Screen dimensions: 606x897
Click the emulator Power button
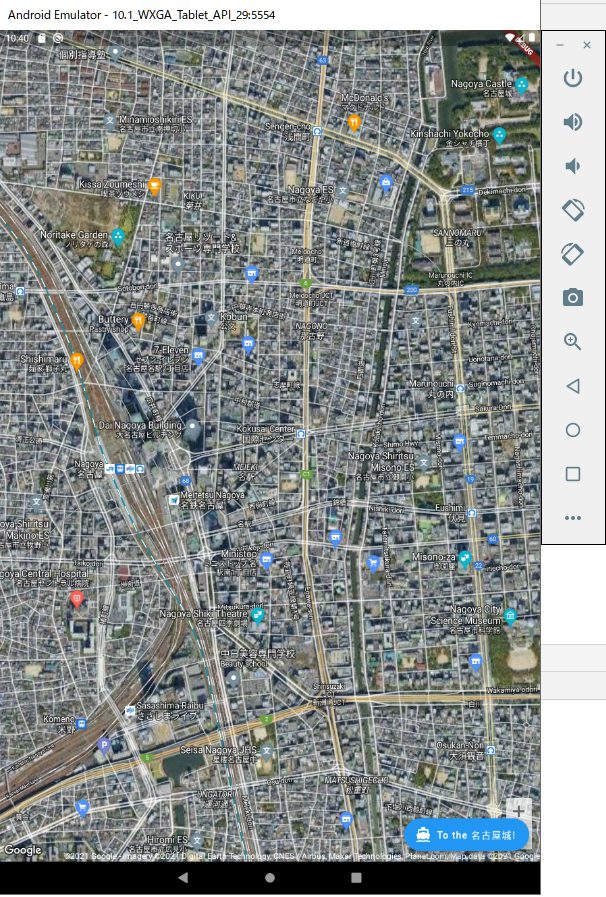pyautogui.click(x=573, y=77)
